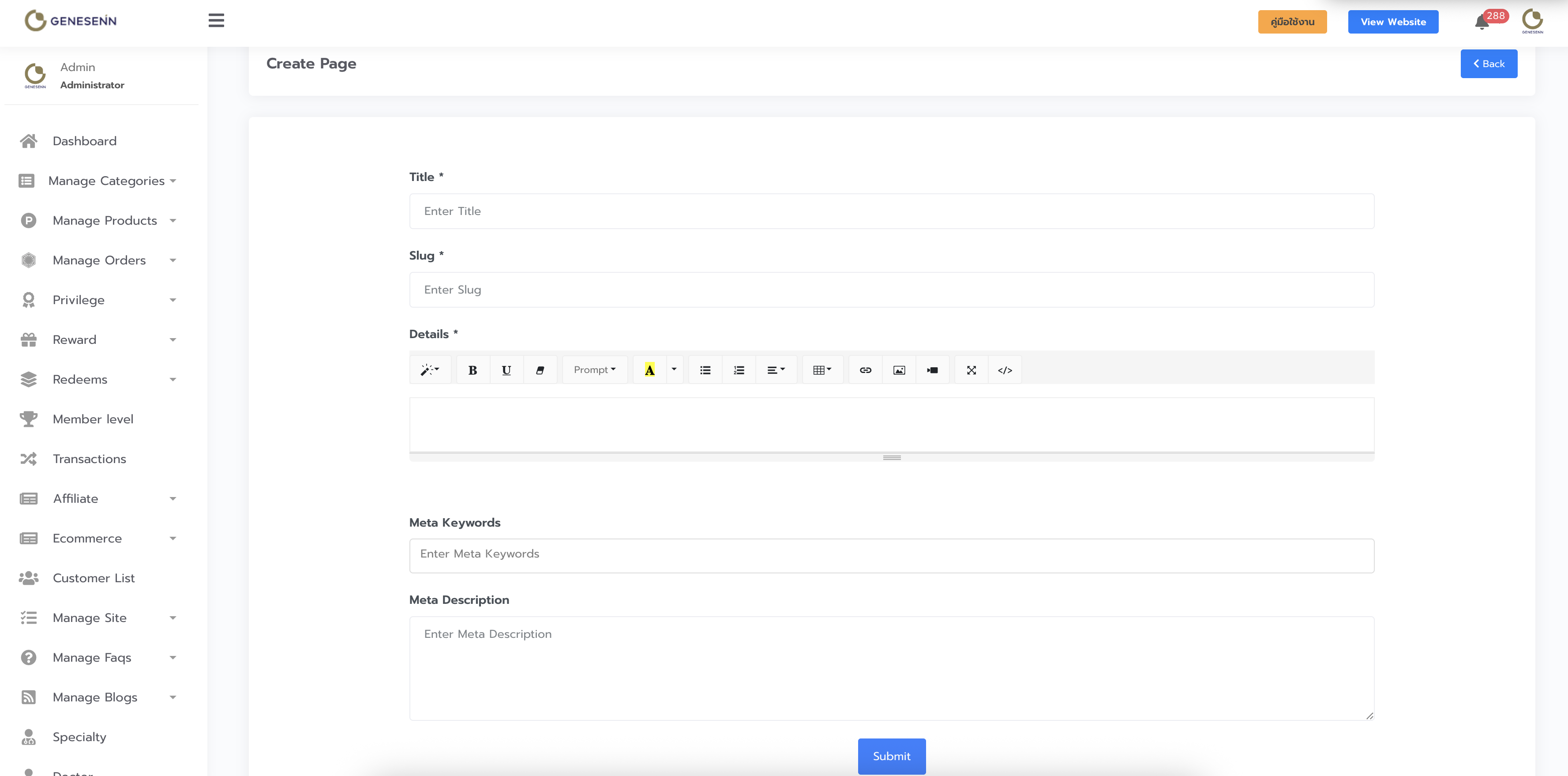Toggle fullscreen editor mode
The width and height of the screenshot is (1568, 776).
971,370
